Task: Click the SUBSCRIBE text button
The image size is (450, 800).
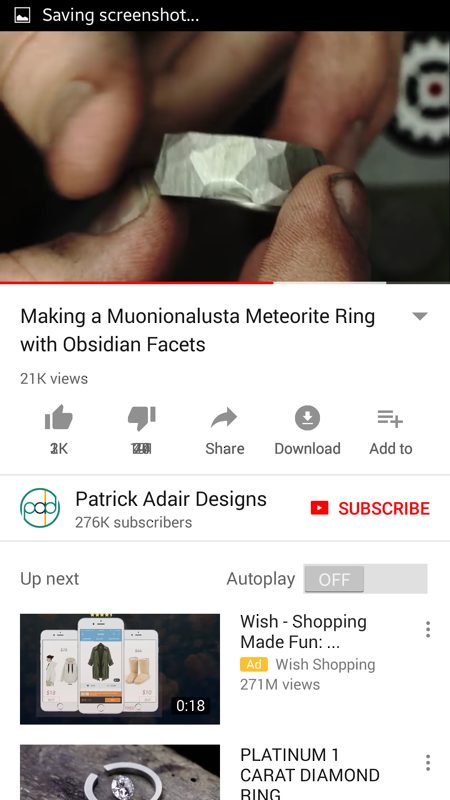Action: 384,508
